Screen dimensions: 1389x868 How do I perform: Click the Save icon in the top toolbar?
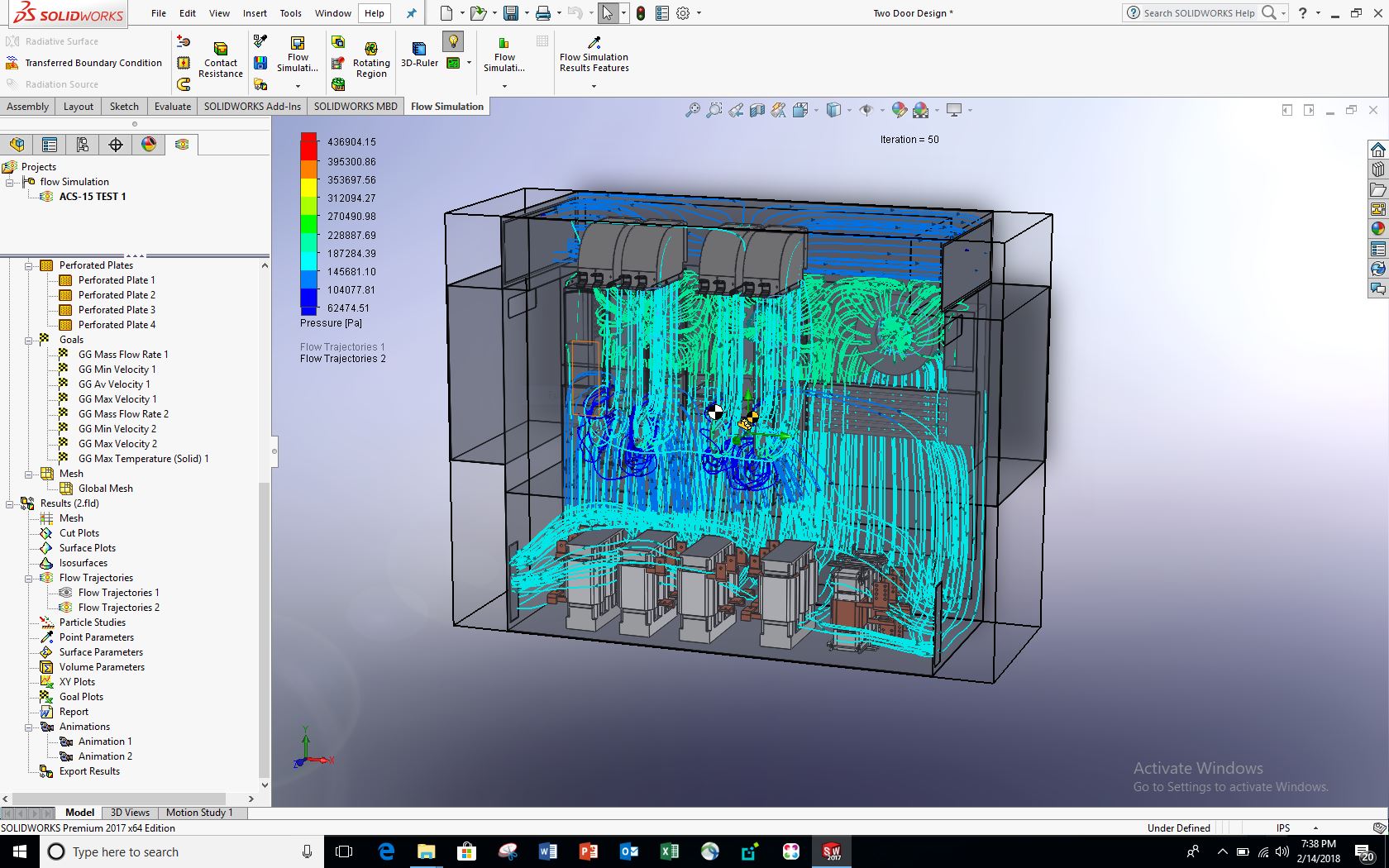pos(511,13)
